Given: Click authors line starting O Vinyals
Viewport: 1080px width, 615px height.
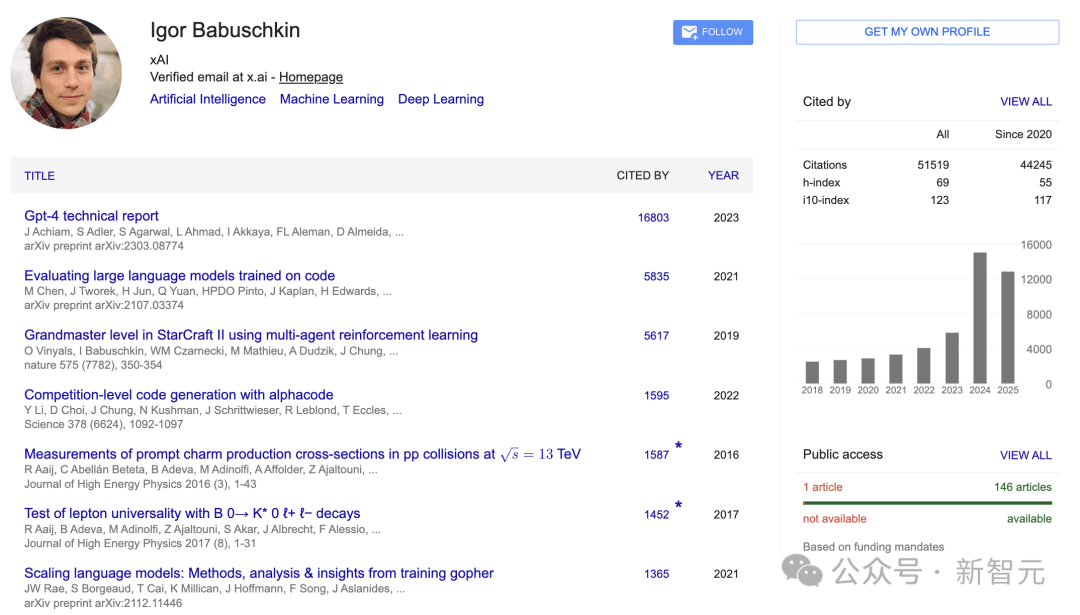Looking at the screenshot, I should click(211, 351).
